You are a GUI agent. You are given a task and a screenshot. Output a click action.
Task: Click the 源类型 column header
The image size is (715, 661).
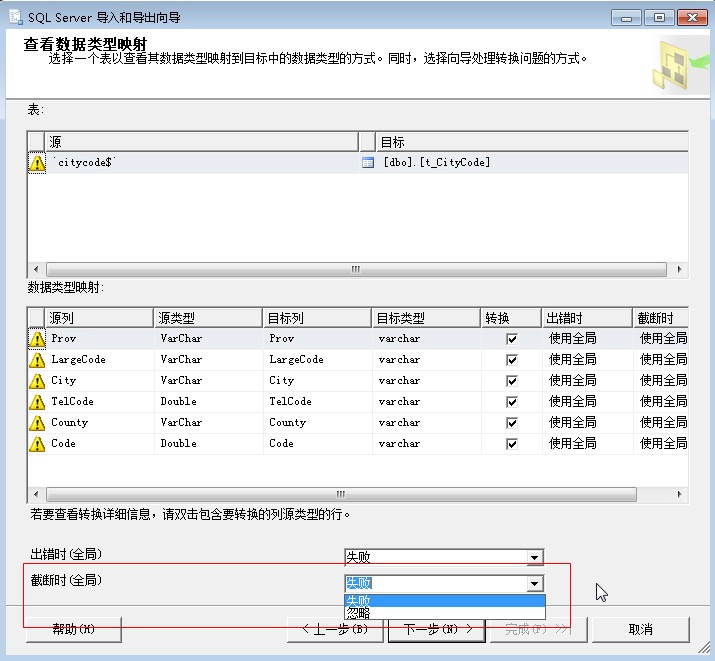(x=207, y=318)
